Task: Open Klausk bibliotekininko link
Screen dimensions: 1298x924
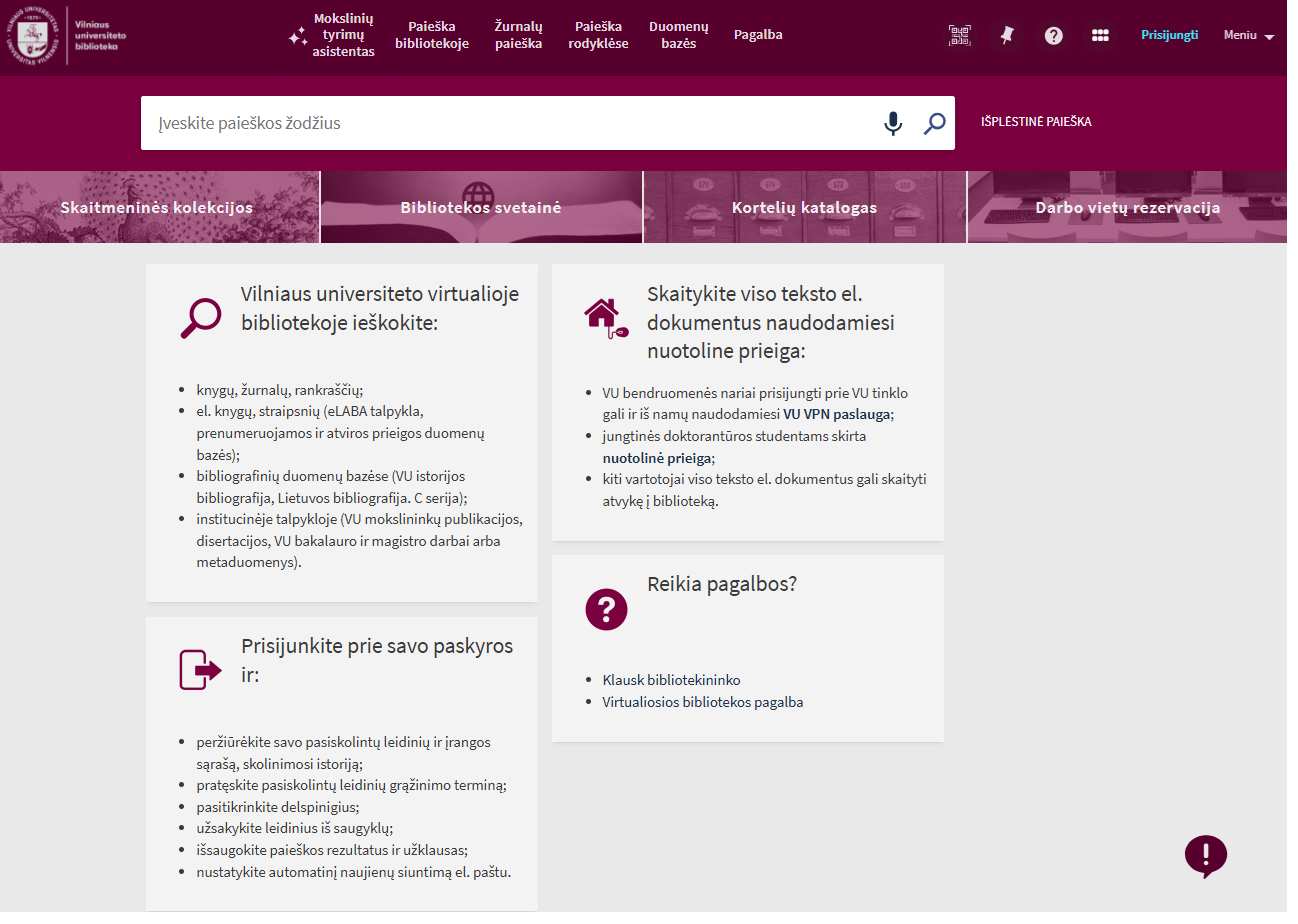Action: point(671,680)
